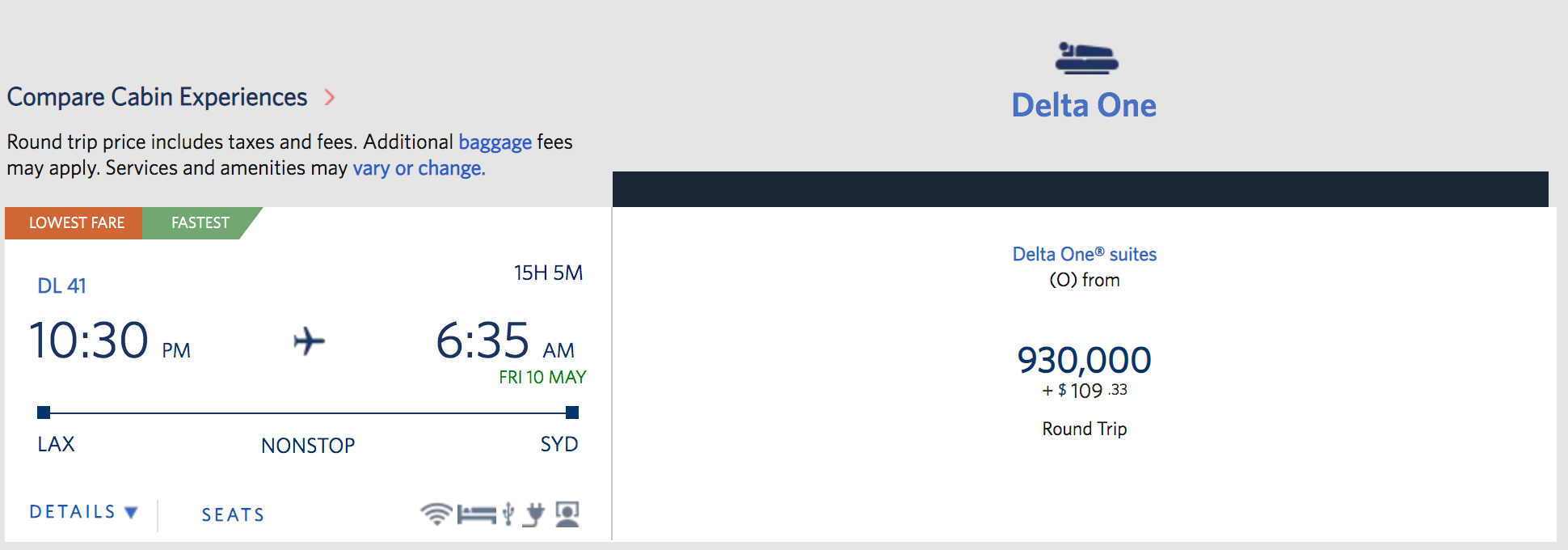
Task: Click the airplane icon between flight times
Action: coord(309,341)
